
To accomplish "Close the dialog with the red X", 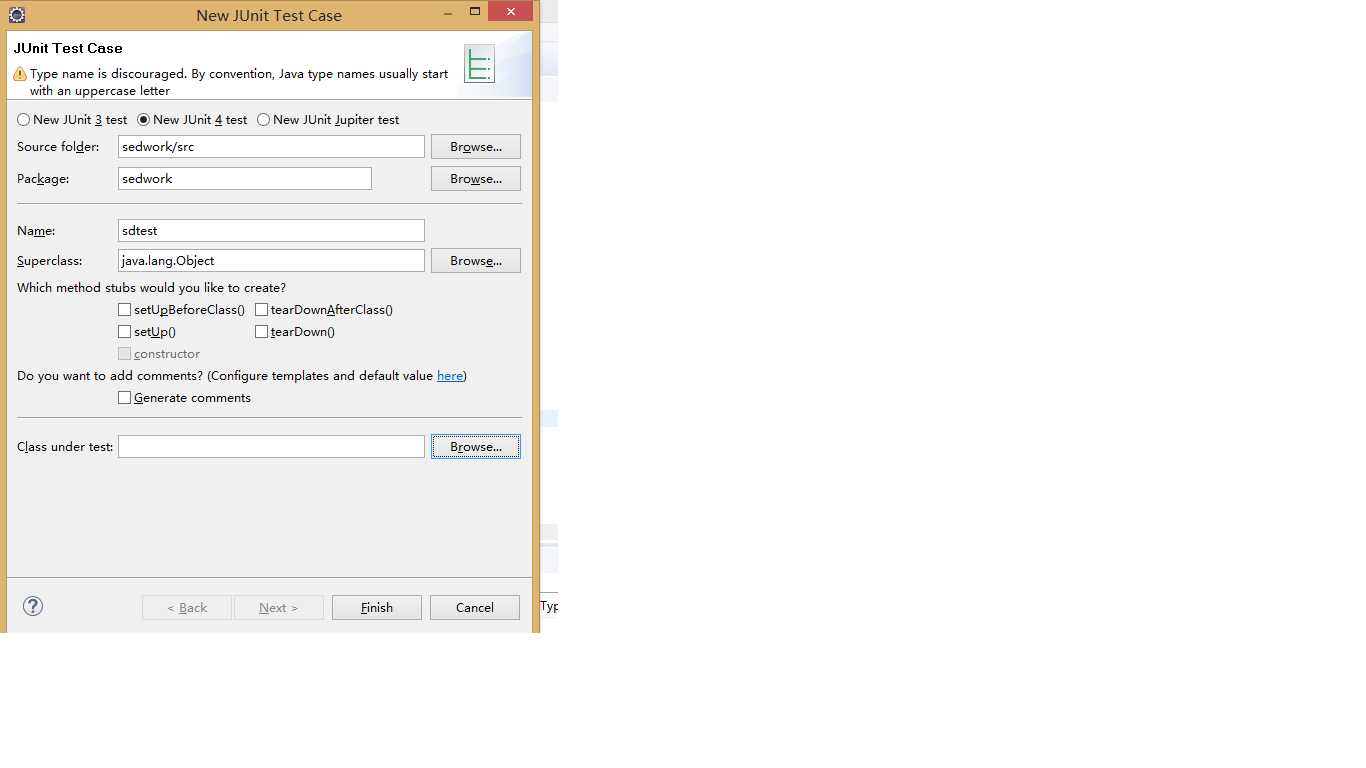I will point(511,12).
